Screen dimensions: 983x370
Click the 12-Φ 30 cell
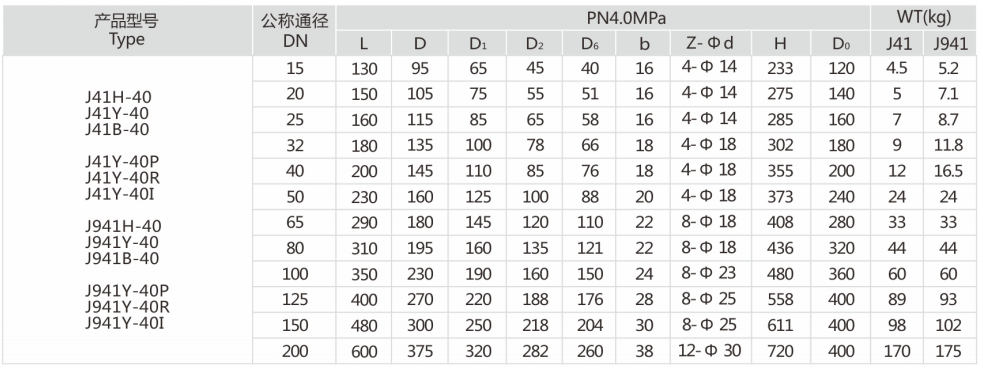tap(711, 351)
